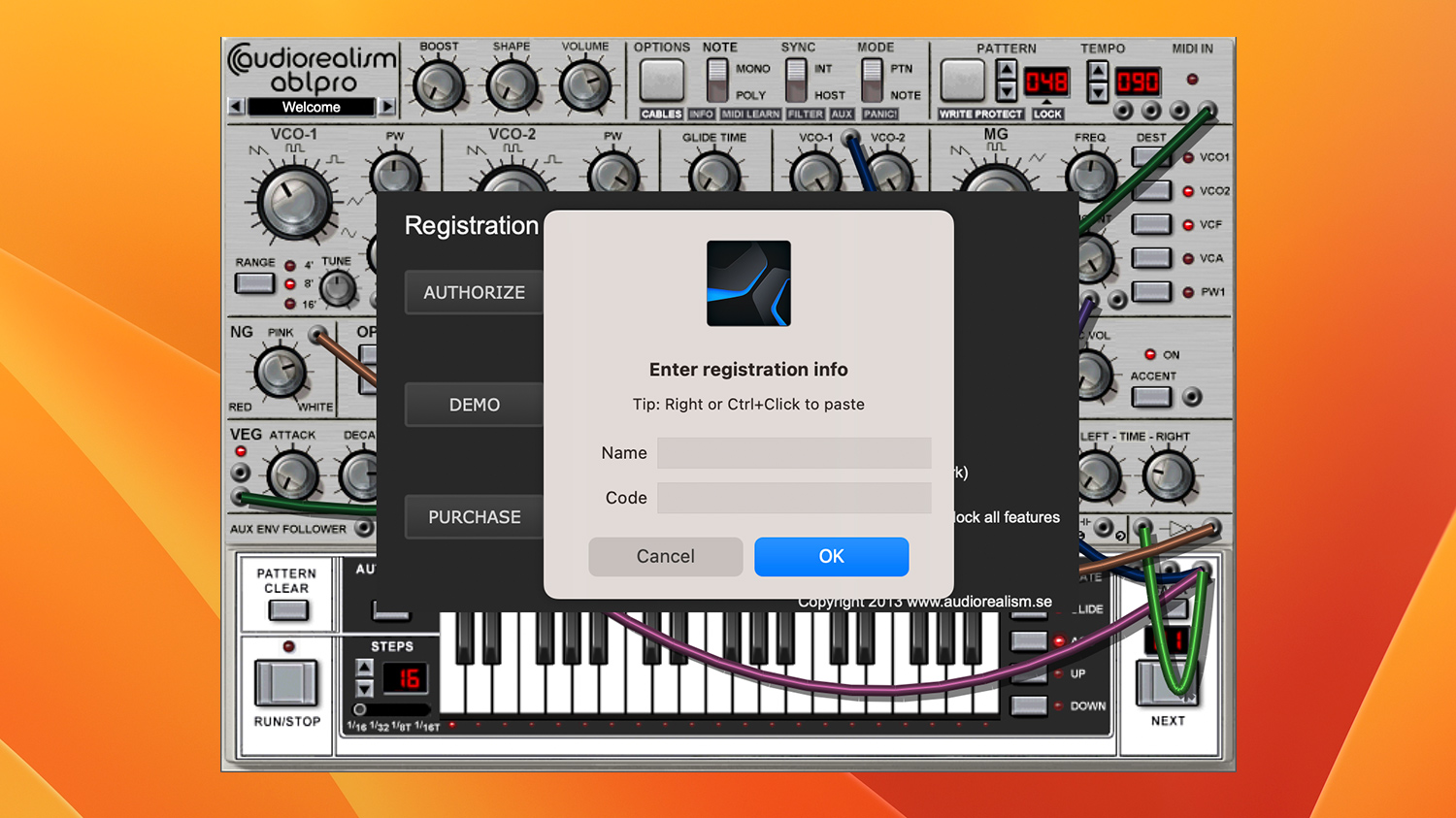The width and height of the screenshot is (1456, 818).
Task: Toggle the MODE PTN/NOTE switch
Action: 872,81
